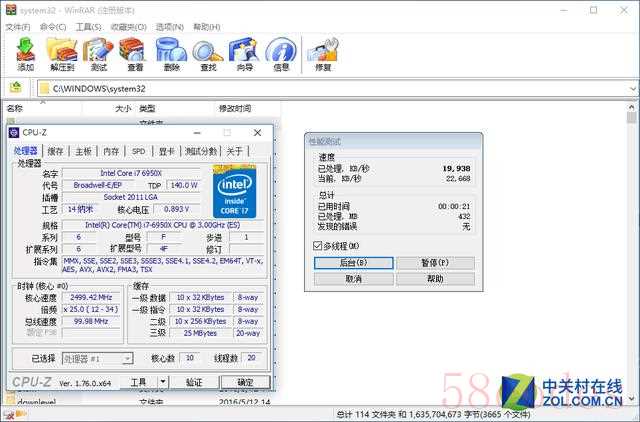Image resolution: width=640 pixels, height=422 pixels.
Task: Click the 查找 (Find) toolbar icon
Action: tap(208, 53)
